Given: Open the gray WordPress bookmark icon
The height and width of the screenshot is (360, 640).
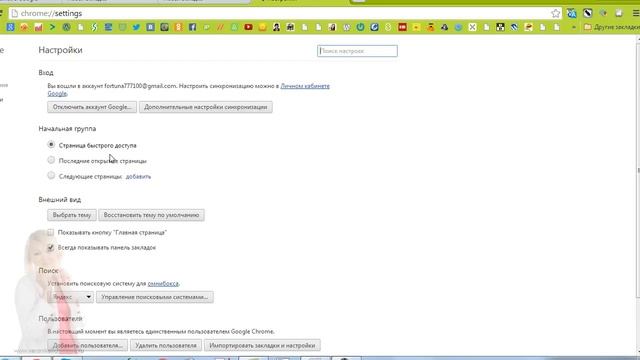Looking at the screenshot, I should pos(347,27).
